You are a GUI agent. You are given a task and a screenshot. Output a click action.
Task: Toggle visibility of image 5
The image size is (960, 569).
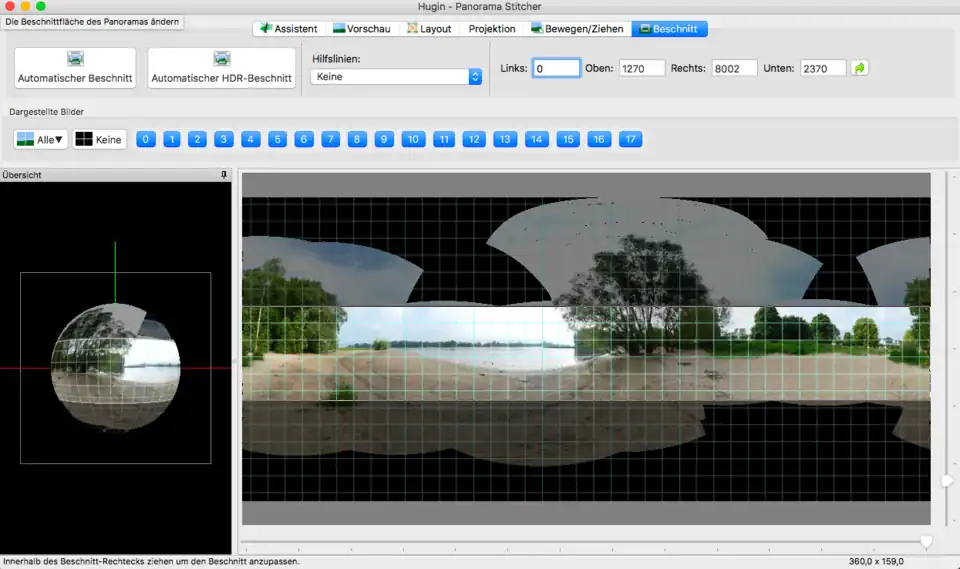[277, 140]
